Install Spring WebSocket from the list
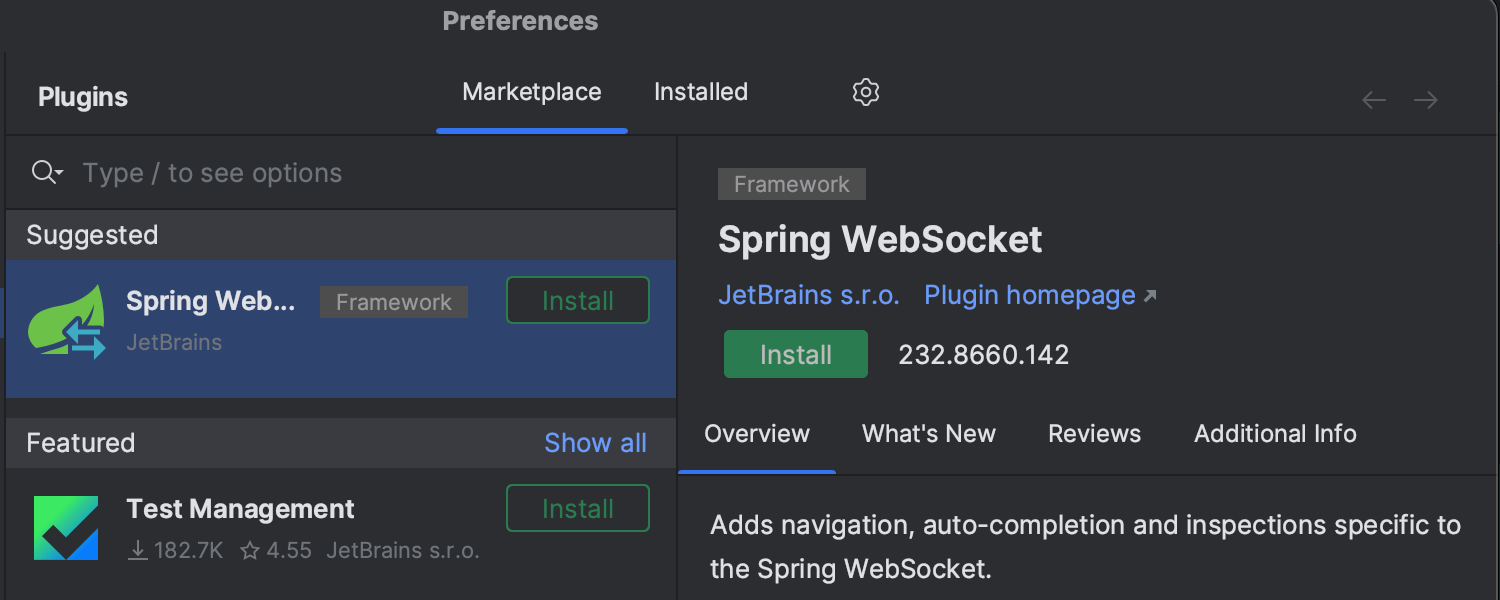 (x=578, y=301)
